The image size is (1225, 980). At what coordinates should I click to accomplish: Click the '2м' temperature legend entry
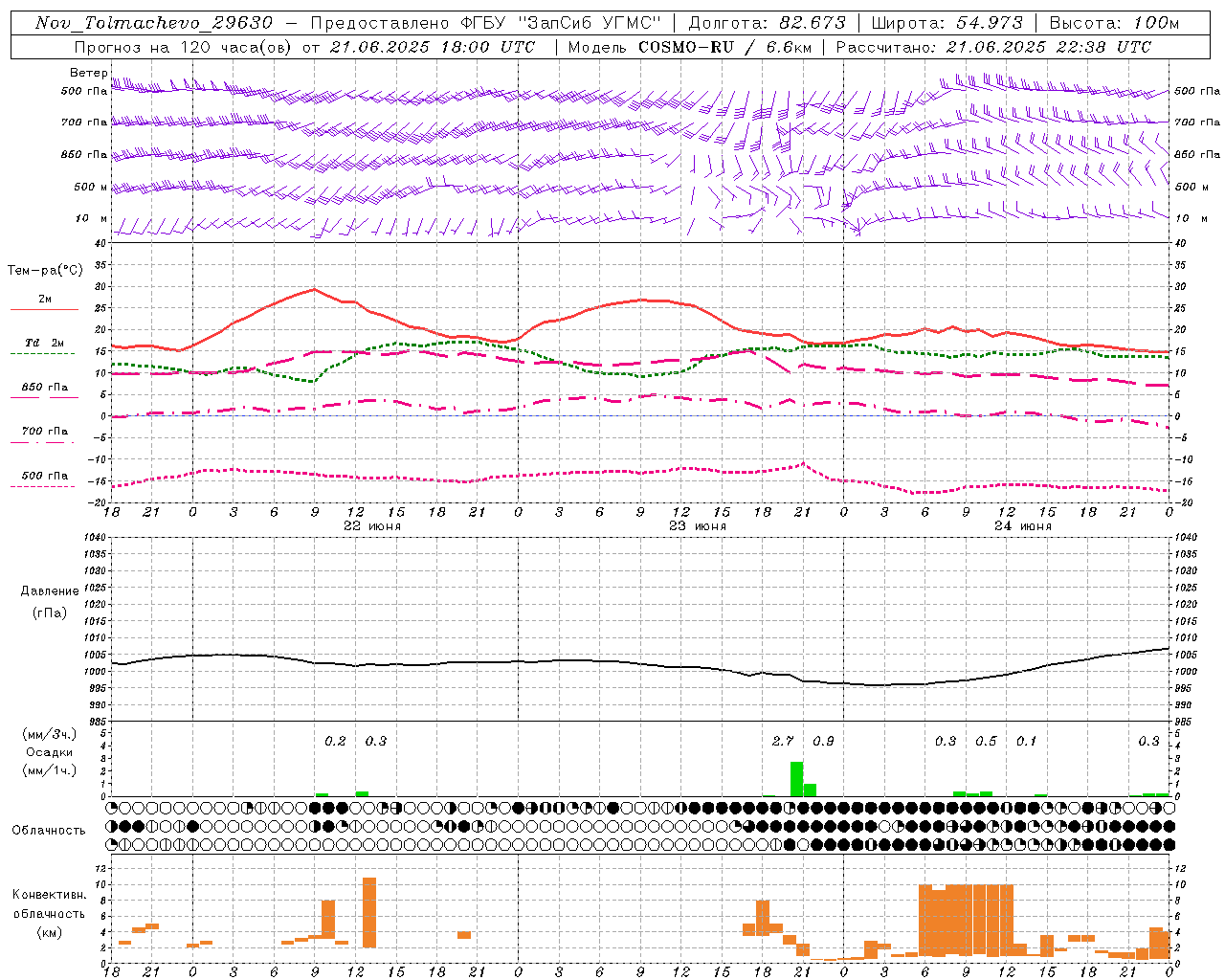click(45, 299)
